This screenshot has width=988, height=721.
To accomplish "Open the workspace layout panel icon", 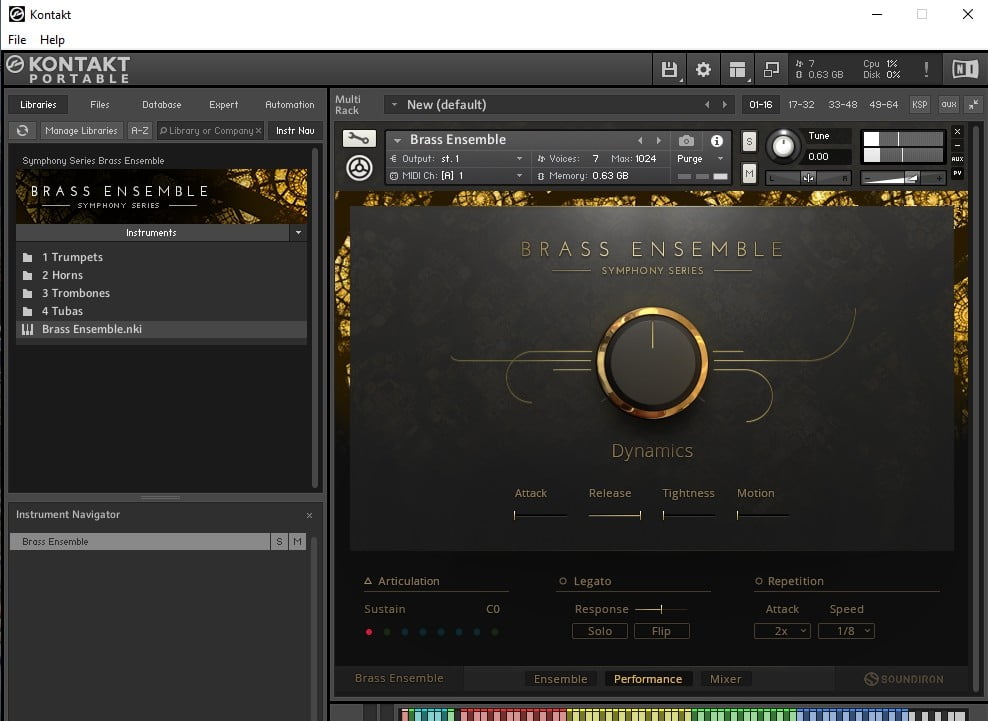I will click(737, 69).
